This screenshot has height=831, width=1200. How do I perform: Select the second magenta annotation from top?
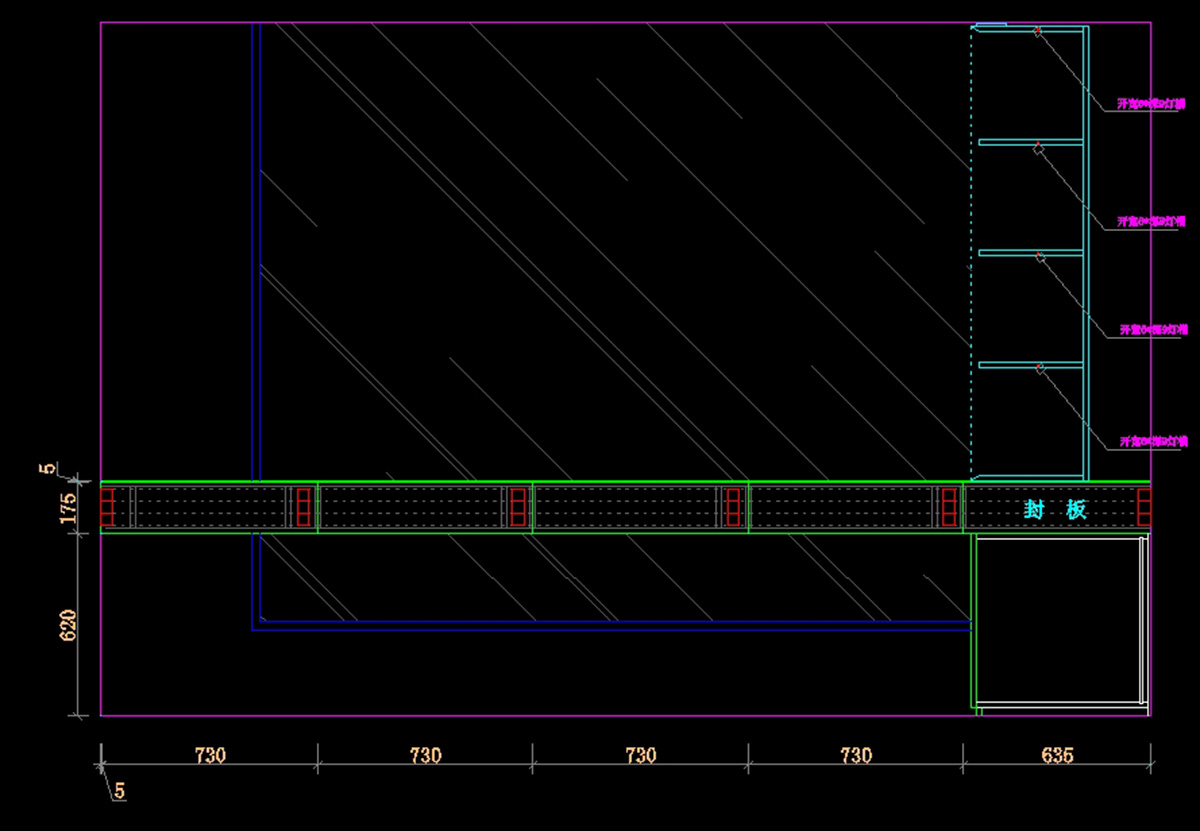(1152, 221)
